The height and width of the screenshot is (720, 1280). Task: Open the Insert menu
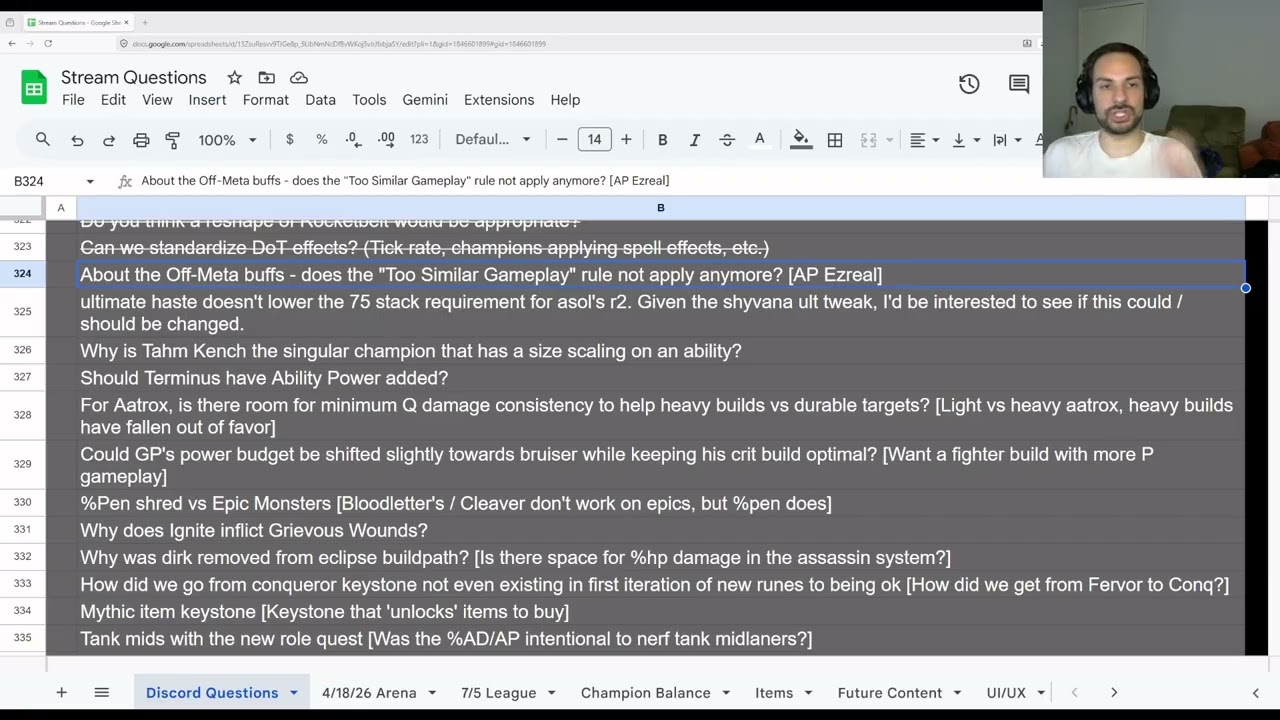pos(207,100)
